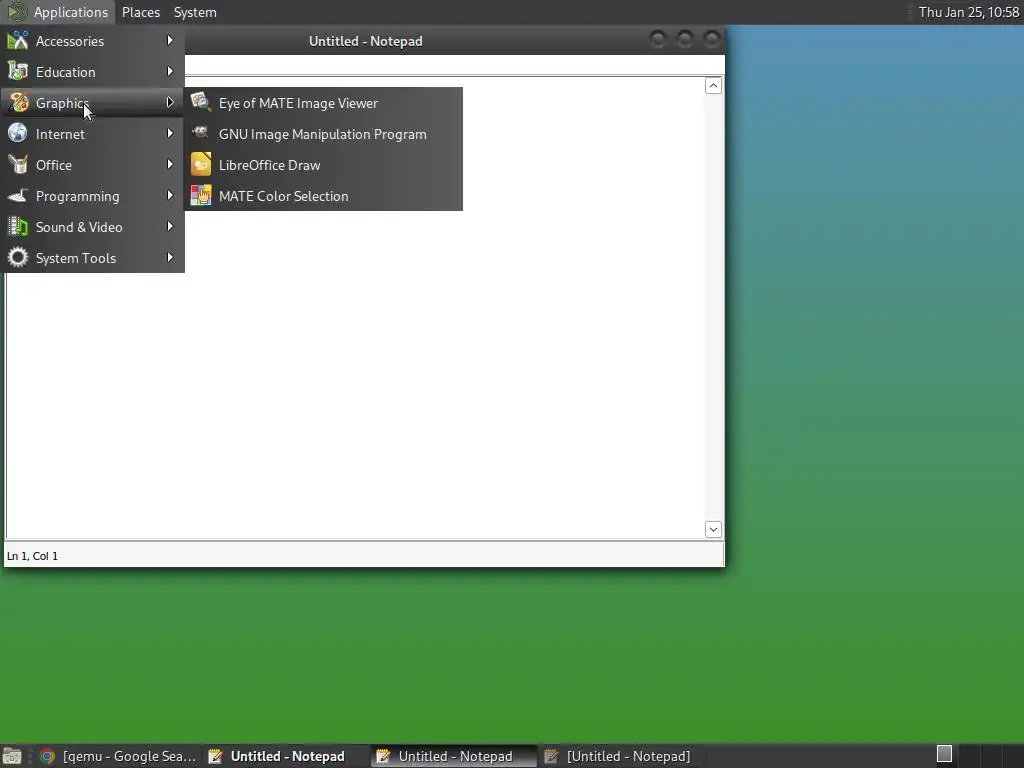Minimize the Notepad window
Viewport: 1024px width, 768px height.
pyautogui.click(x=658, y=40)
